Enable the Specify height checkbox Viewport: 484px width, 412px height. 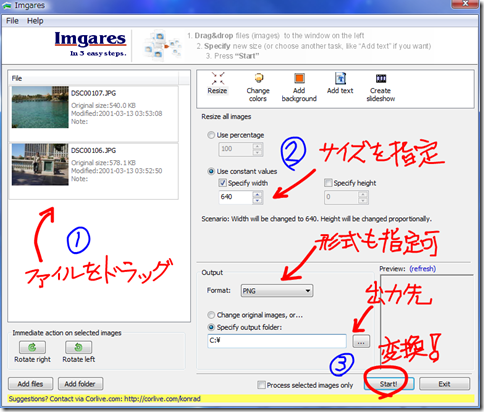(328, 183)
